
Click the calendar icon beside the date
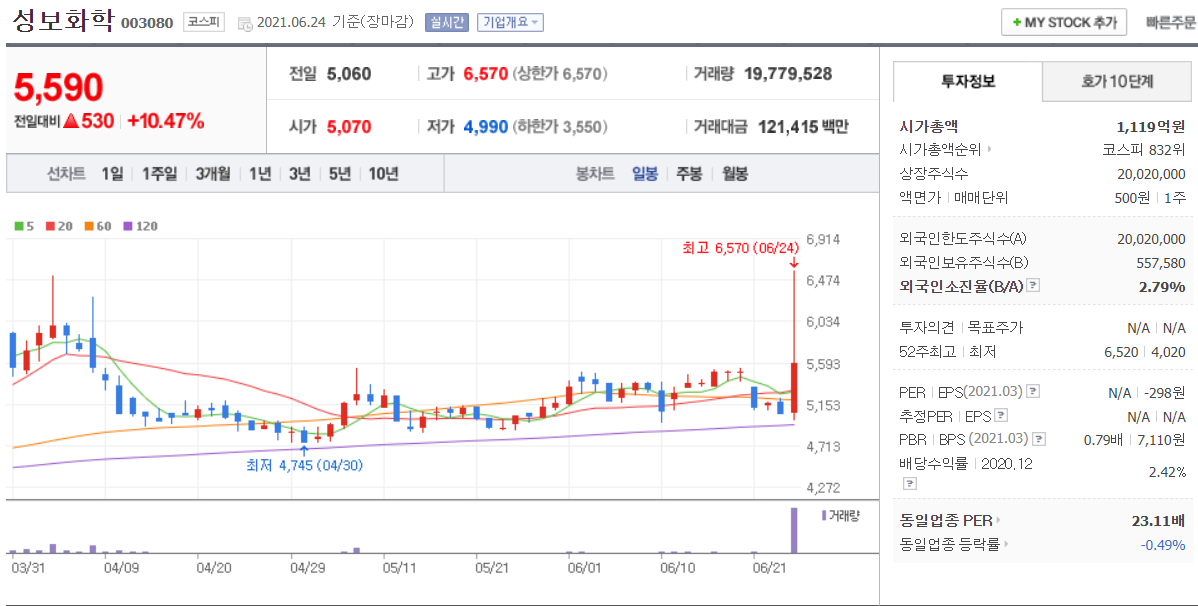(245, 24)
